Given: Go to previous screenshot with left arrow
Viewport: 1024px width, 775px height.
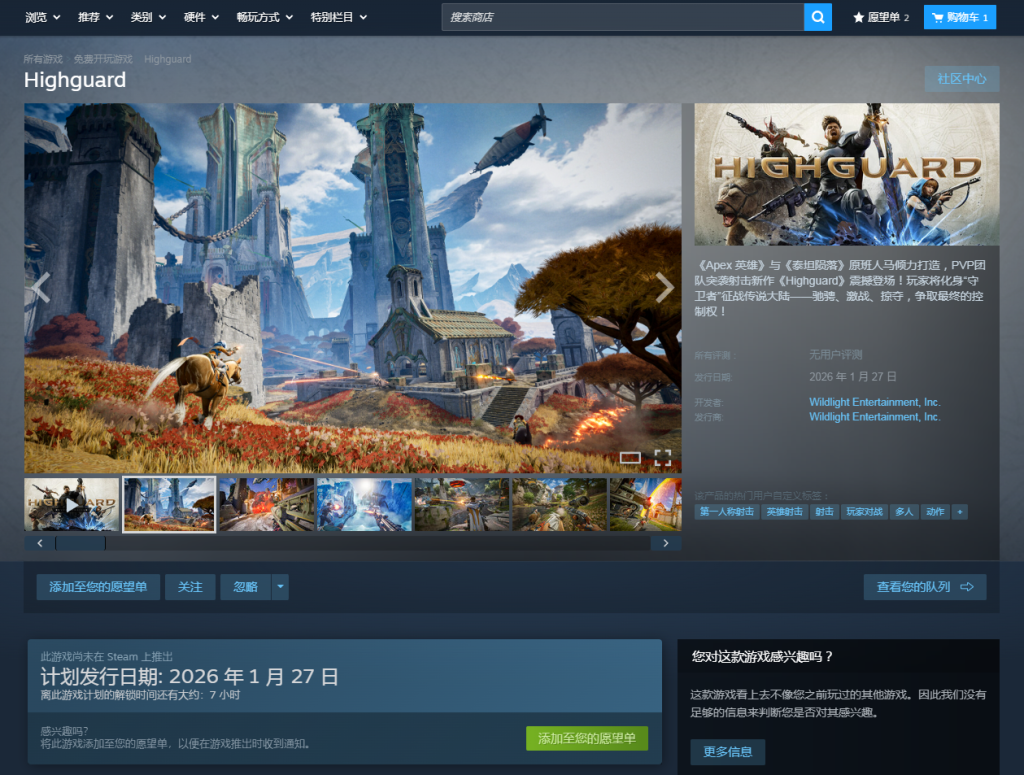Looking at the screenshot, I should click(x=41, y=288).
